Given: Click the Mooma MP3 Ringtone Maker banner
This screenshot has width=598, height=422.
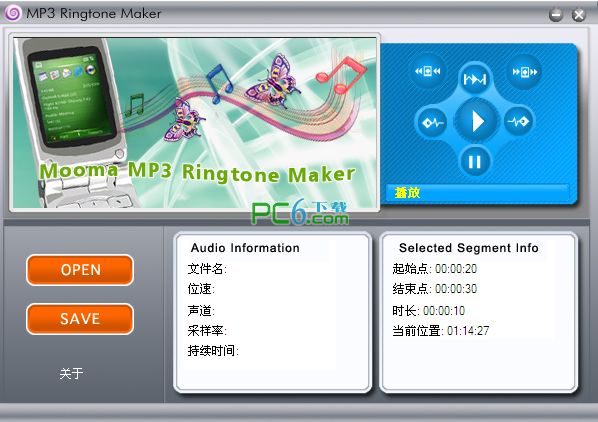Looking at the screenshot, I should pyautogui.click(x=195, y=123).
